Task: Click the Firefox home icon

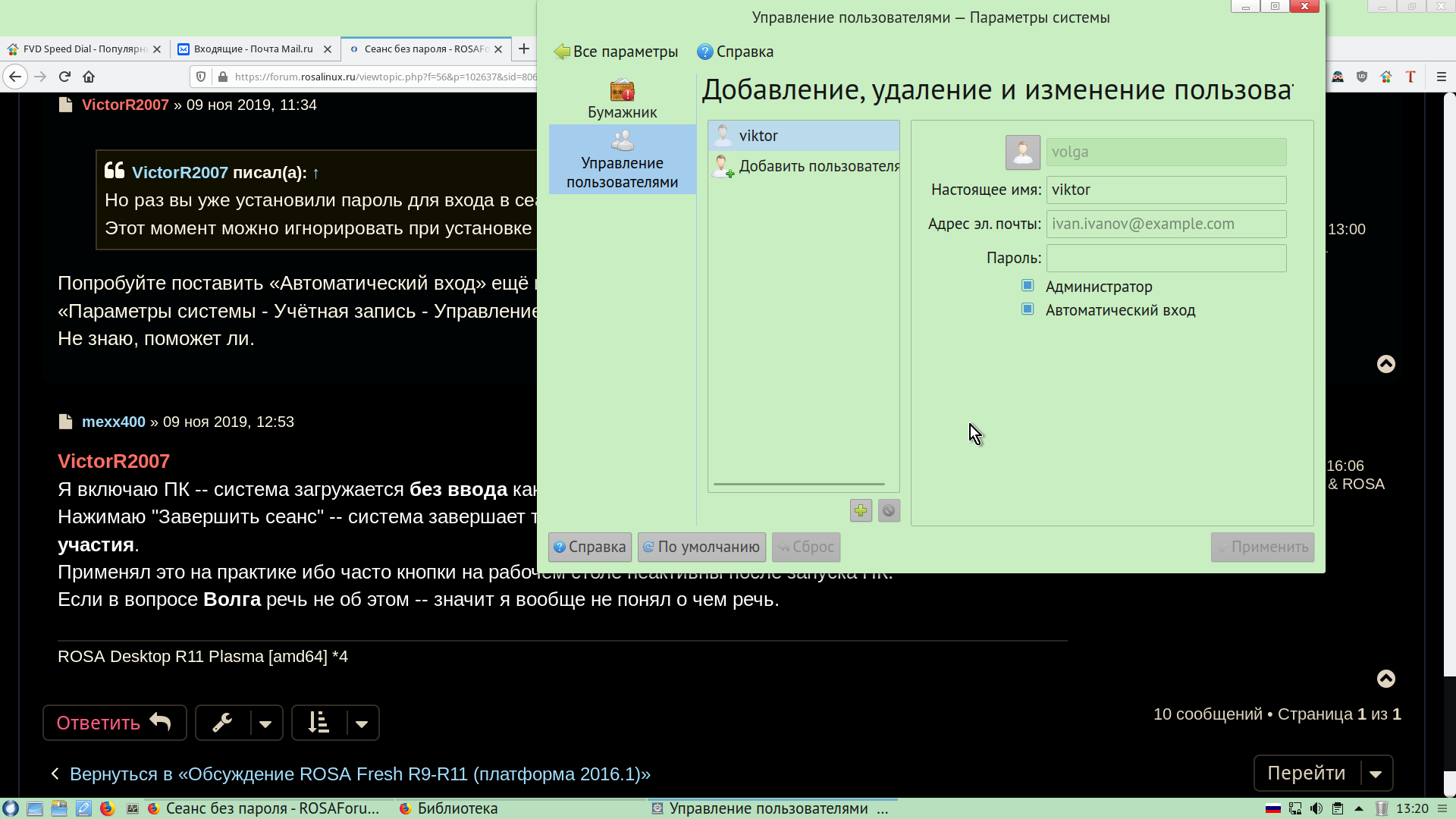Action: [89, 77]
